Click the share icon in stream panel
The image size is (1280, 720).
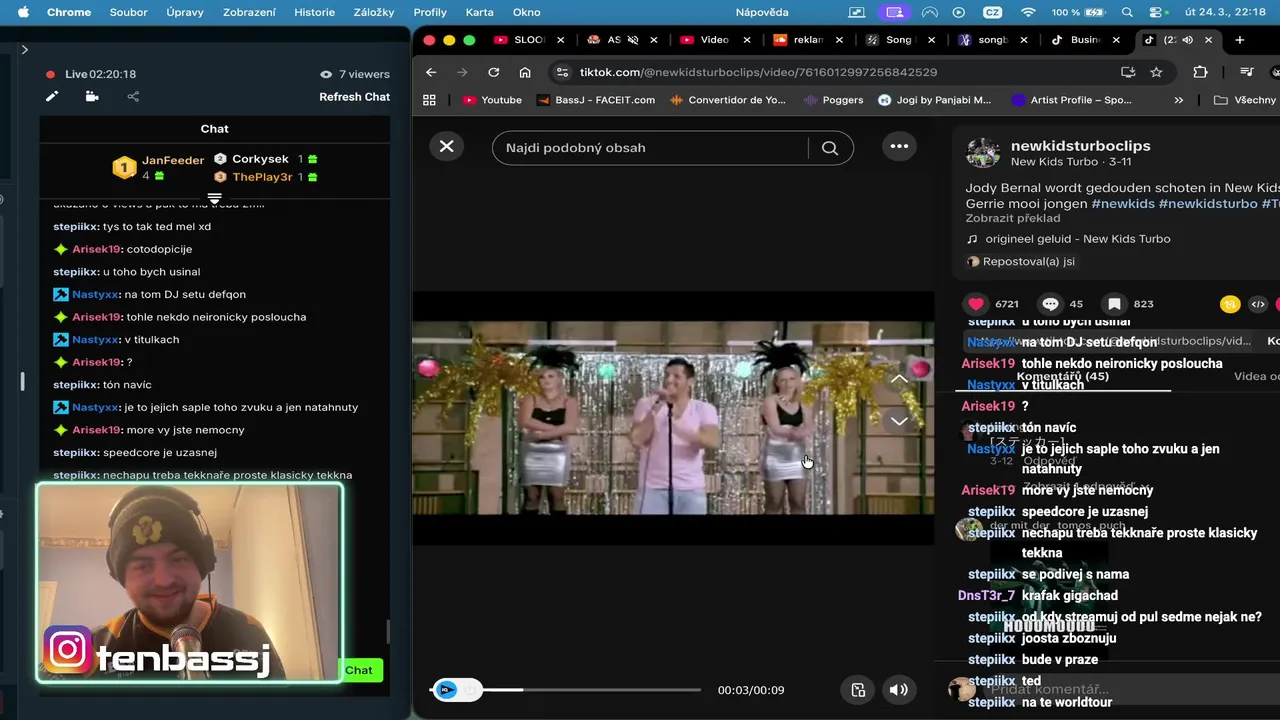(133, 97)
